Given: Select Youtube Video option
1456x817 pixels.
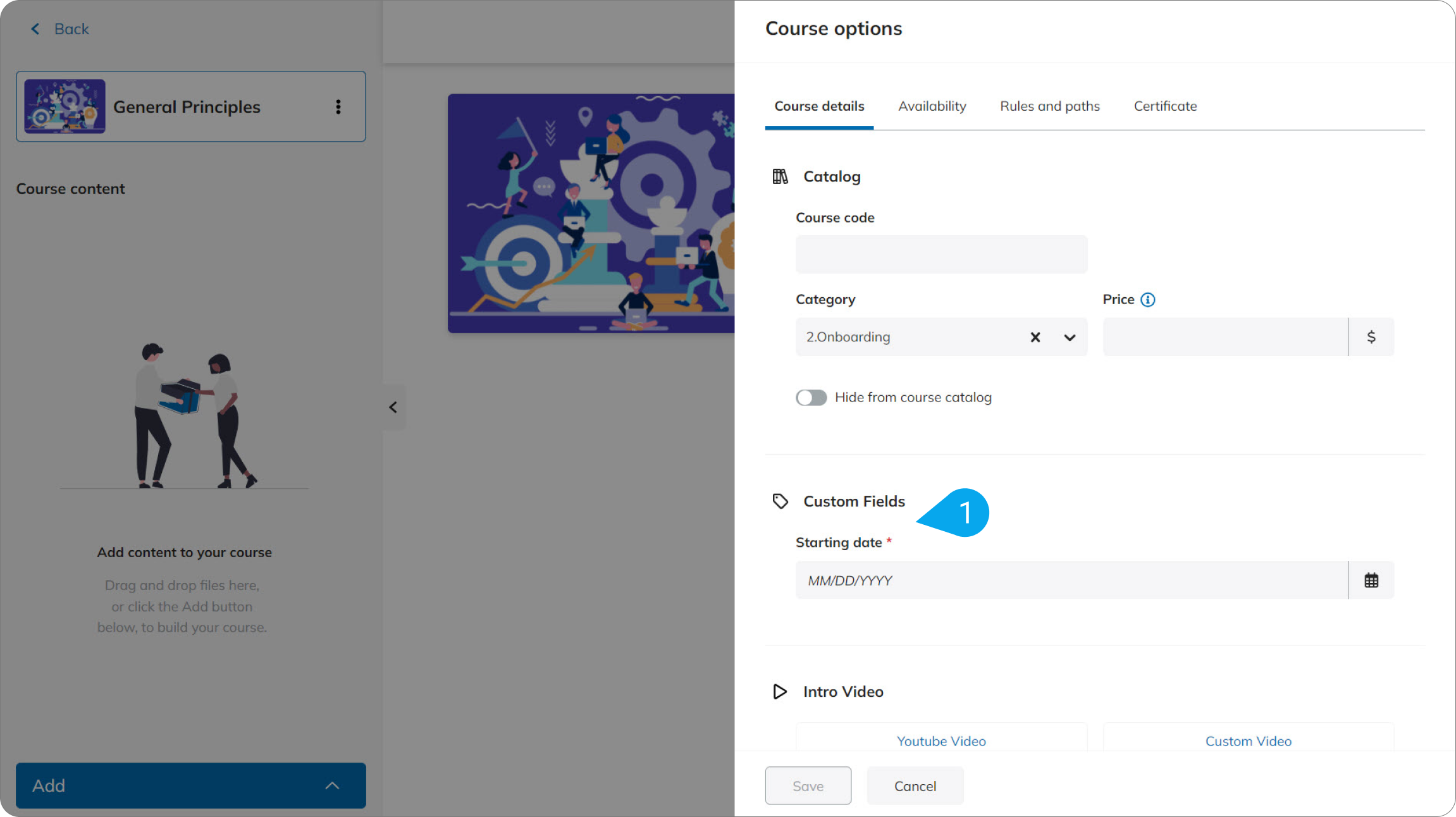Looking at the screenshot, I should click(x=941, y=740).
